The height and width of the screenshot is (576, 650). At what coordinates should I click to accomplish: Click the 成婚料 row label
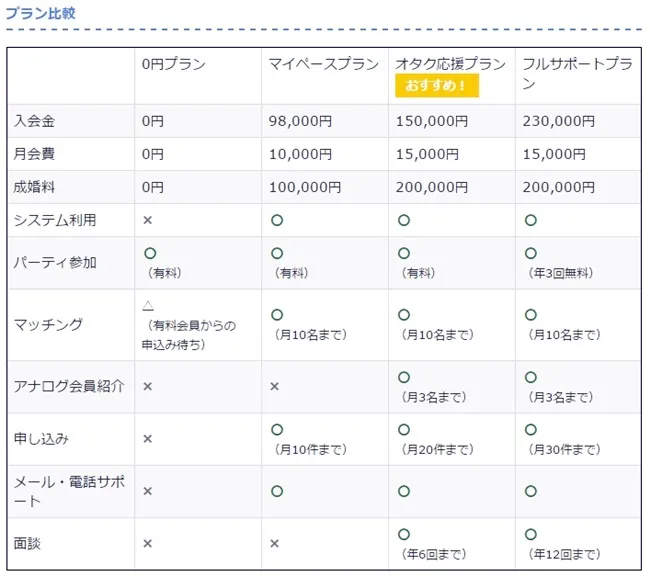34,187
